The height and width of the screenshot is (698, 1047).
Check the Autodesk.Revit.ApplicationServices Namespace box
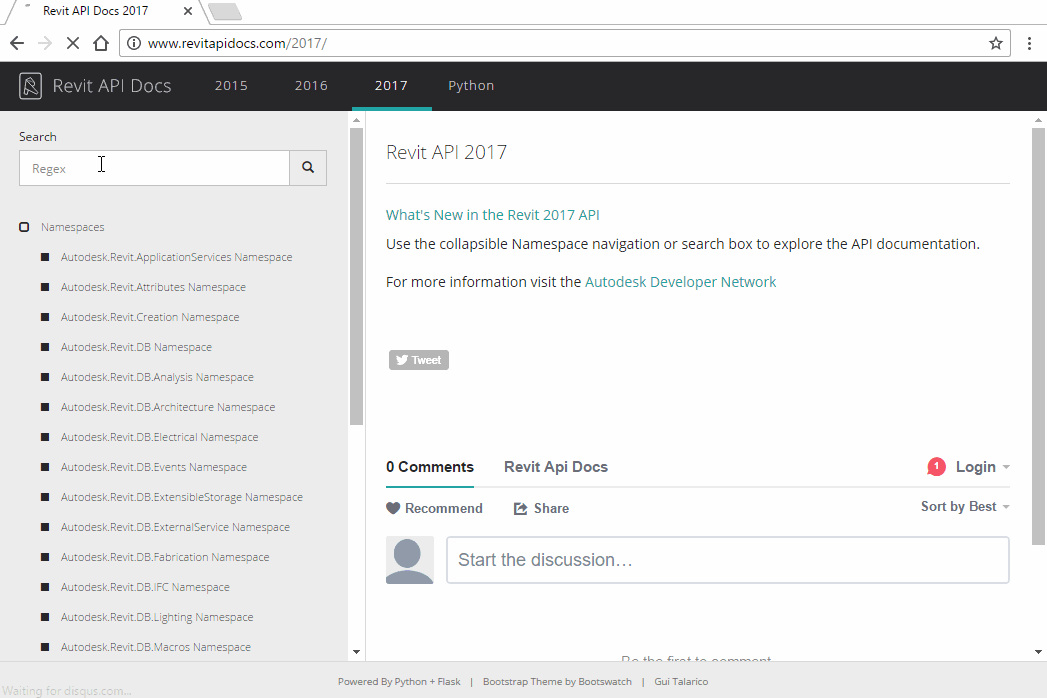tap(44, 257)
